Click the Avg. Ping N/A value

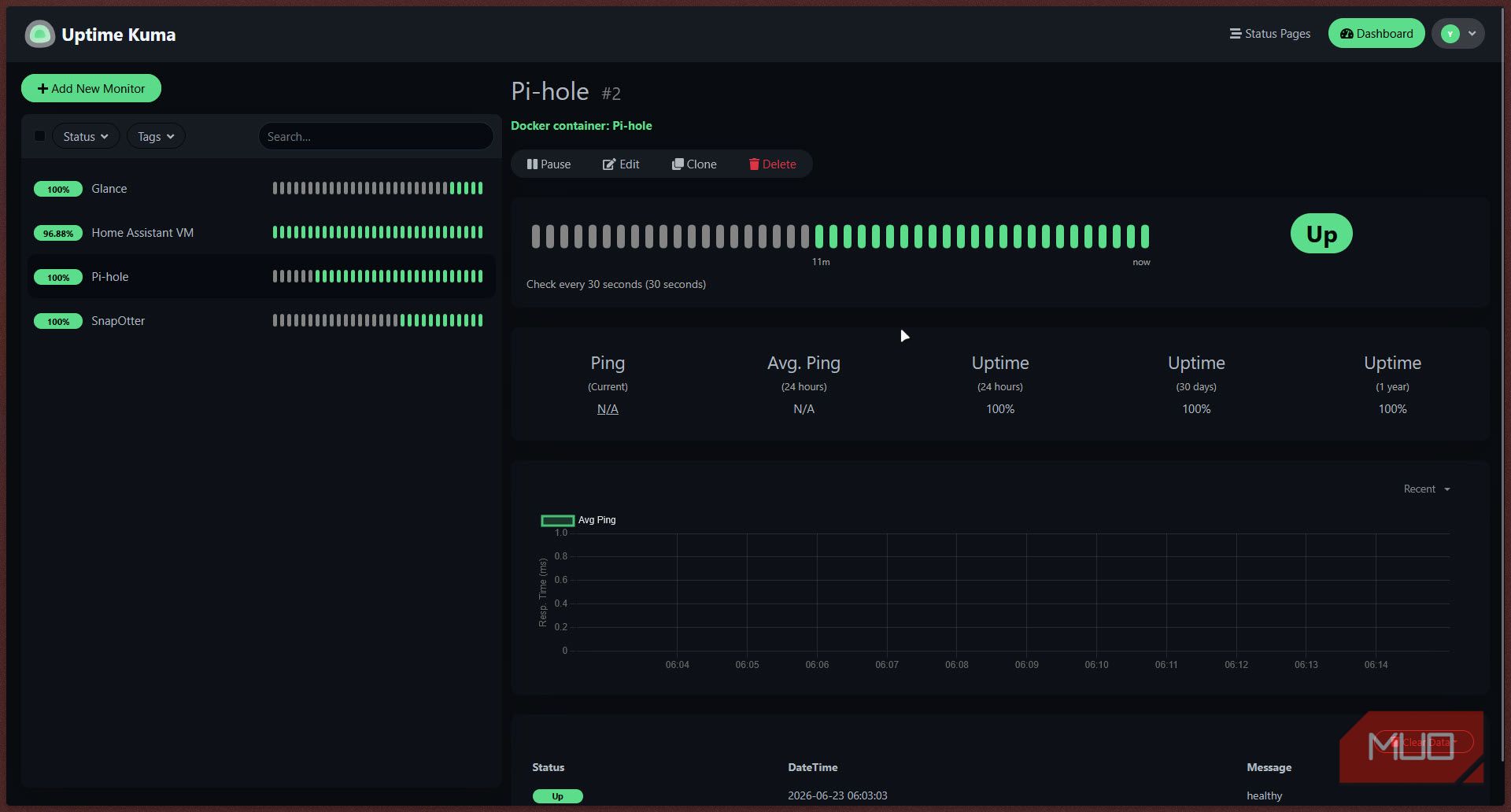(804, 408)
